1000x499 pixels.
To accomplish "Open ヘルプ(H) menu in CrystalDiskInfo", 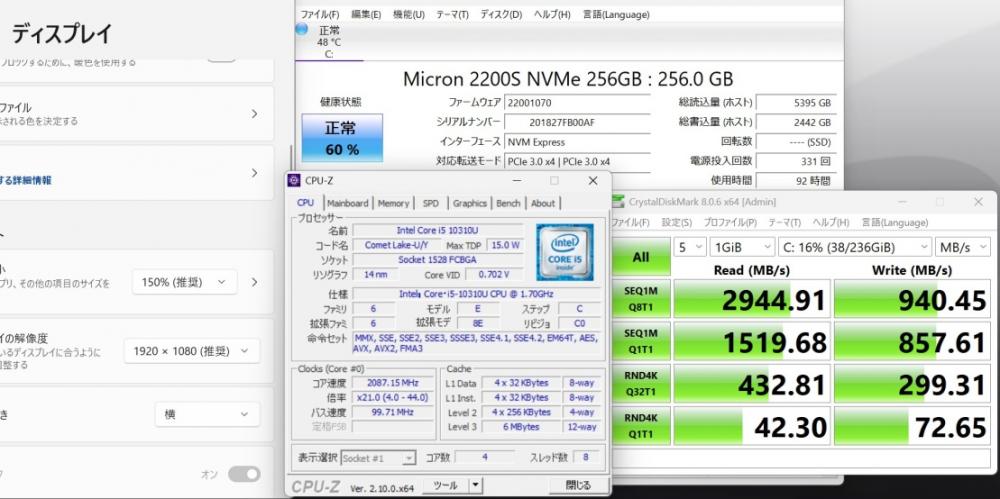I will click(x=552, y=14).
